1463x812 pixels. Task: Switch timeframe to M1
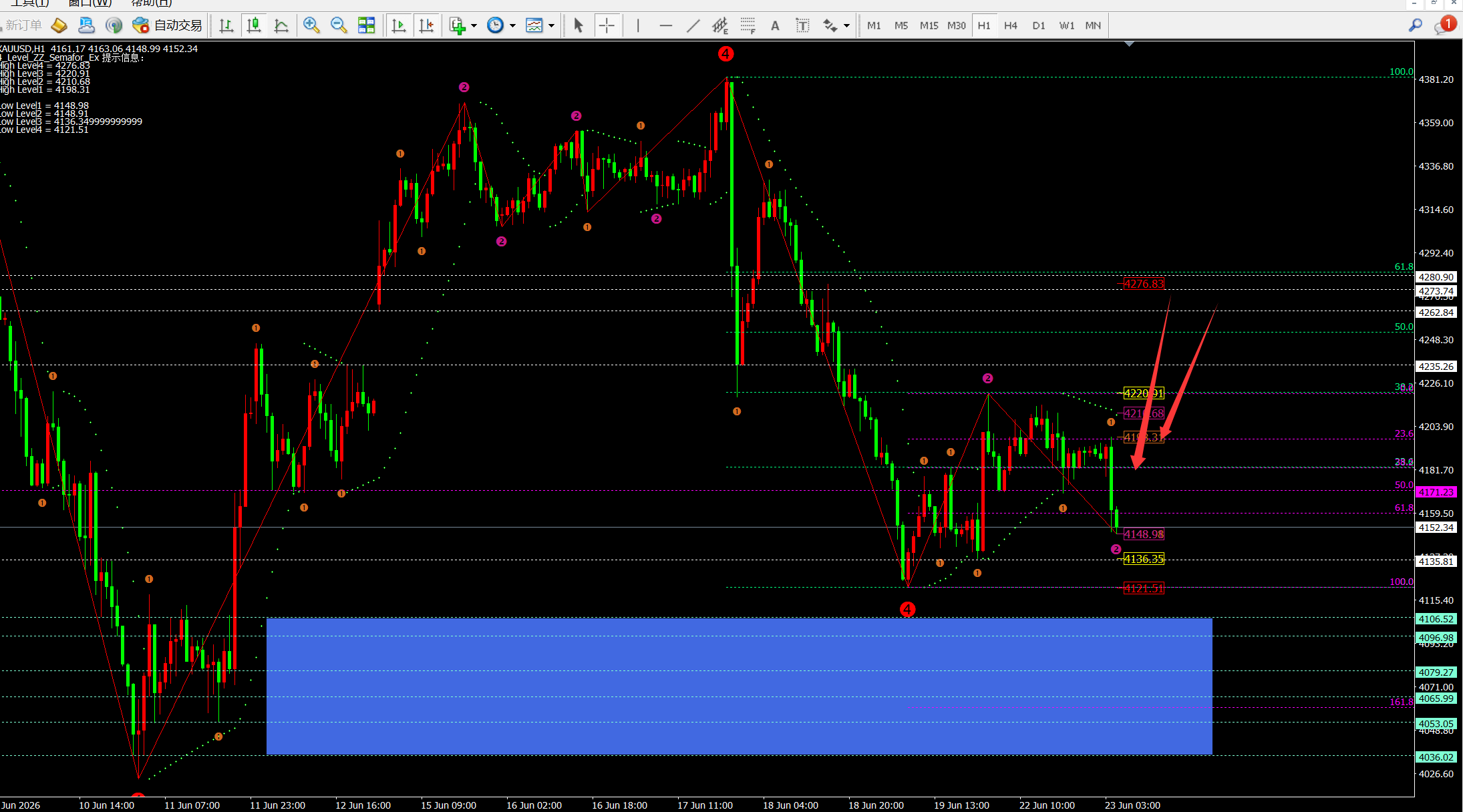(874, 25)
